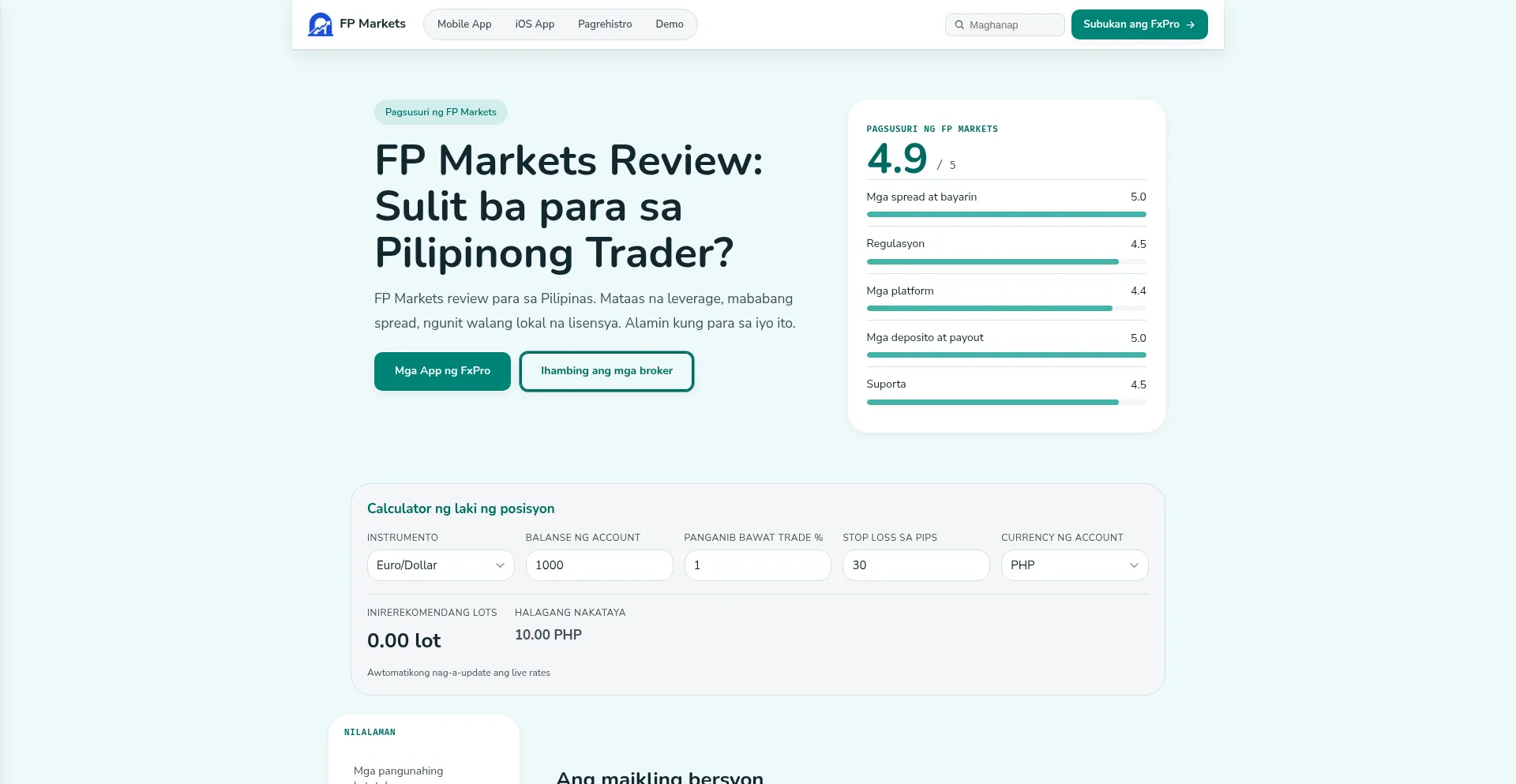Click the Stop loss sa pips field

pos(916,565)
